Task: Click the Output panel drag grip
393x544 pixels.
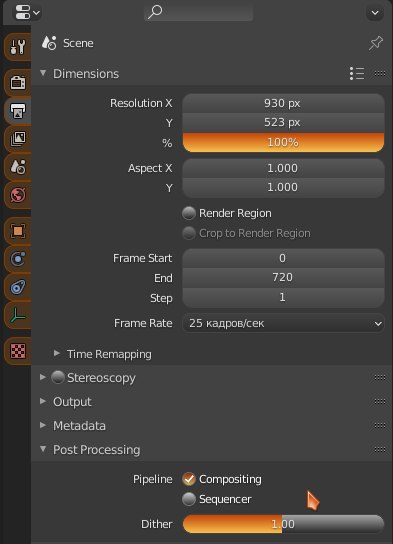Action: pyautogui.click(x=380, y=402)
